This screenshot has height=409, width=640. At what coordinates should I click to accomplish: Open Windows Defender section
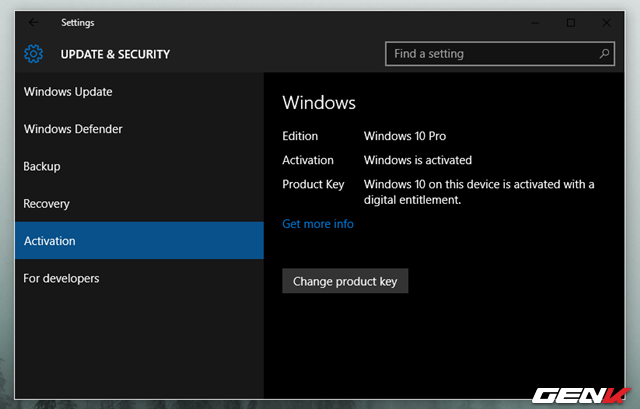pos(139,129)
